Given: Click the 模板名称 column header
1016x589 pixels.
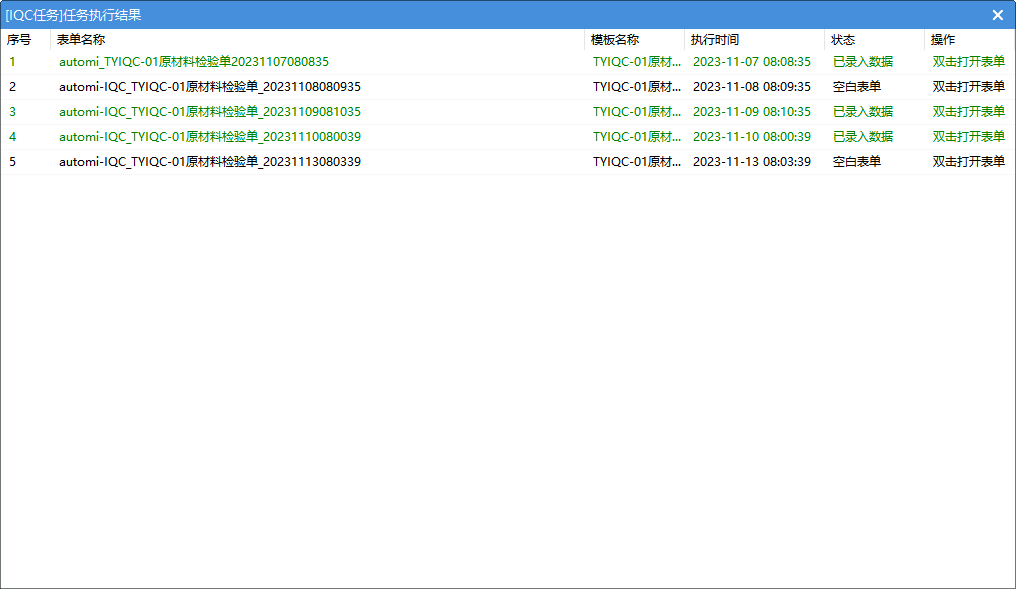Looking at the screenshot, I should click(x=615, y=40).
